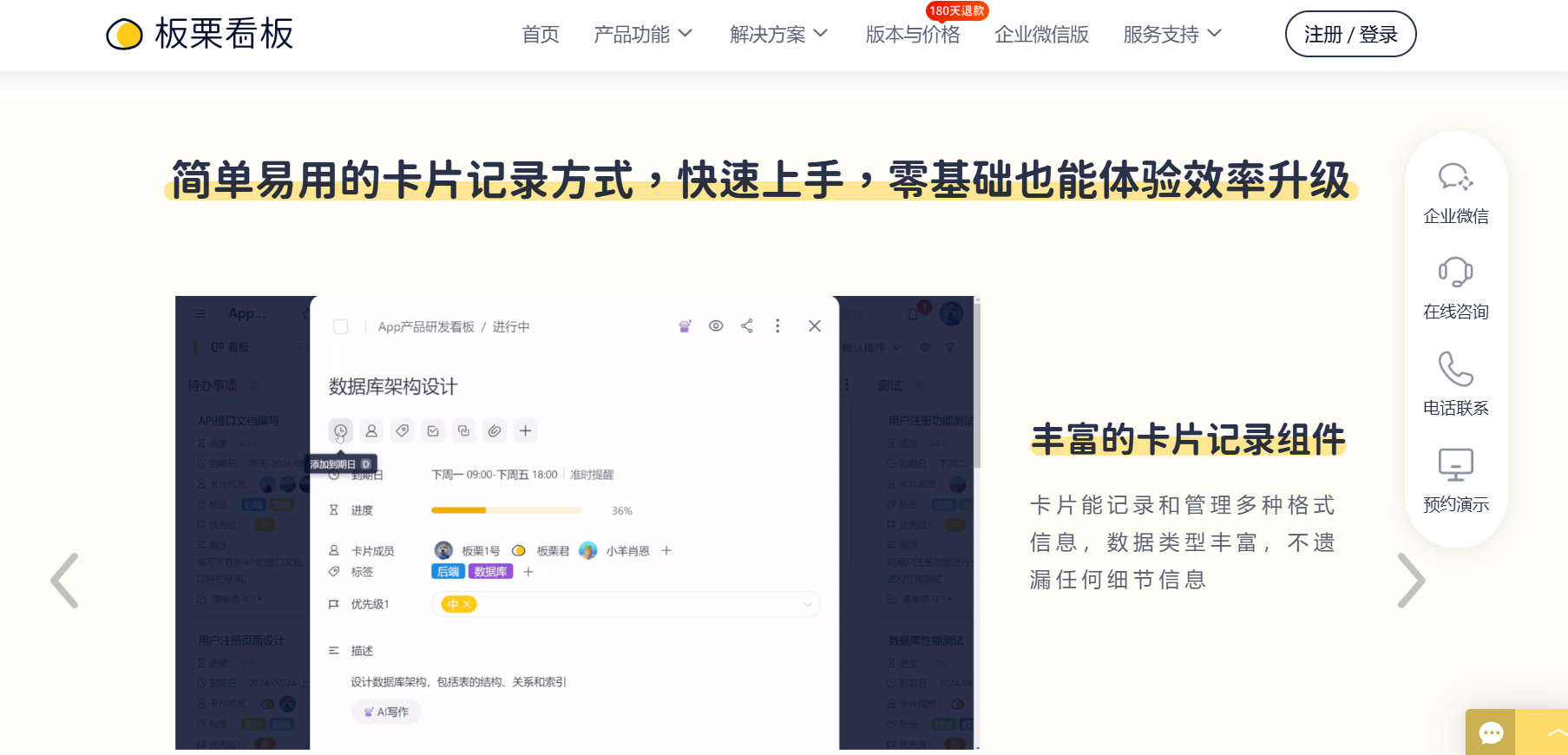The height and width of the screenshot is (755, 1568).
Task: Open the 默认排序 sort dropdown
Action: (x=871, y=348)
